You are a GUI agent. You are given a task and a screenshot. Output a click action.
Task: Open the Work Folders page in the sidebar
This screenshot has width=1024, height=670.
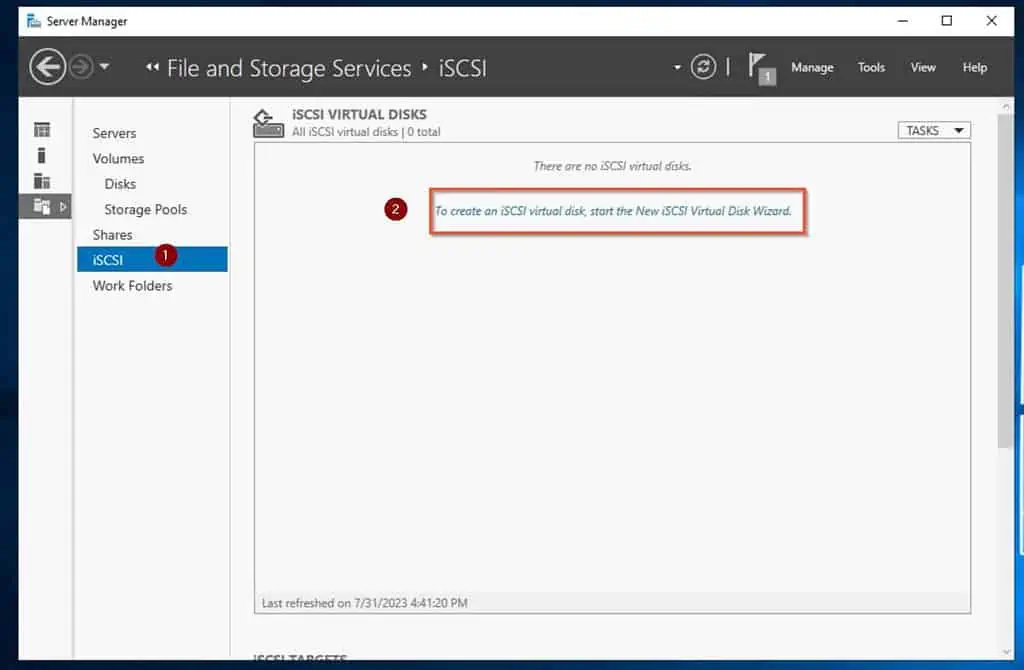tap(133, 286)
